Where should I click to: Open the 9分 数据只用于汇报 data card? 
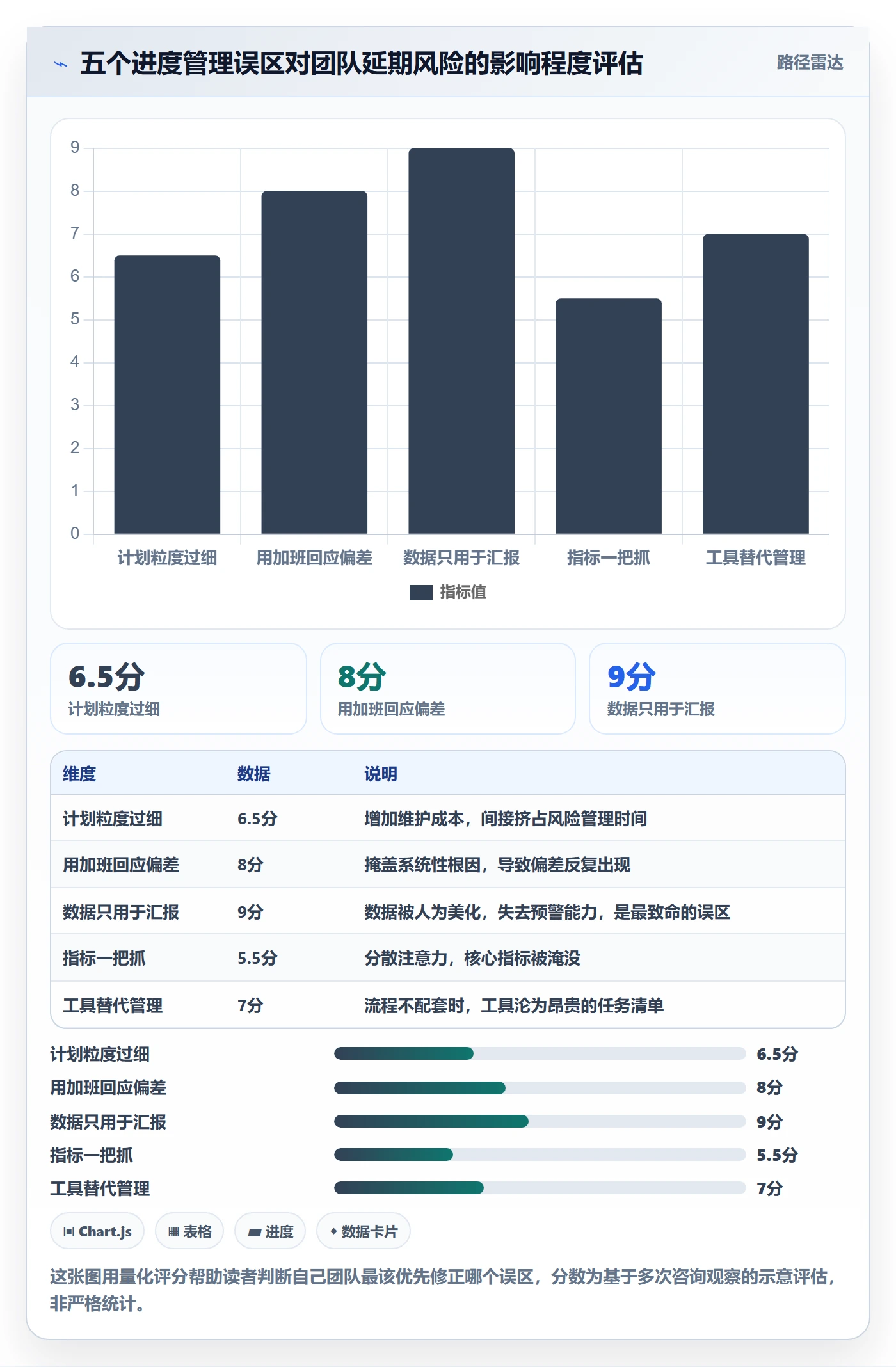point(717,689)
